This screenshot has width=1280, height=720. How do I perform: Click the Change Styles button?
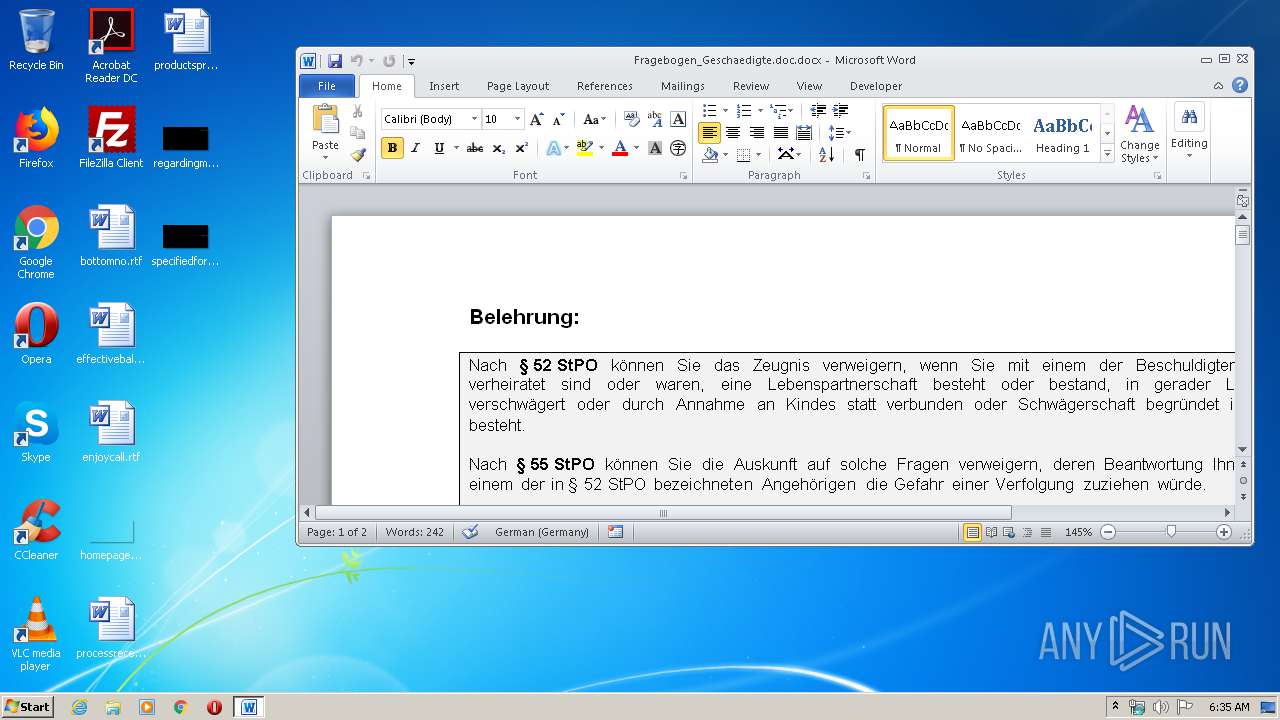pyautogui.click(x=1139, y=134)
